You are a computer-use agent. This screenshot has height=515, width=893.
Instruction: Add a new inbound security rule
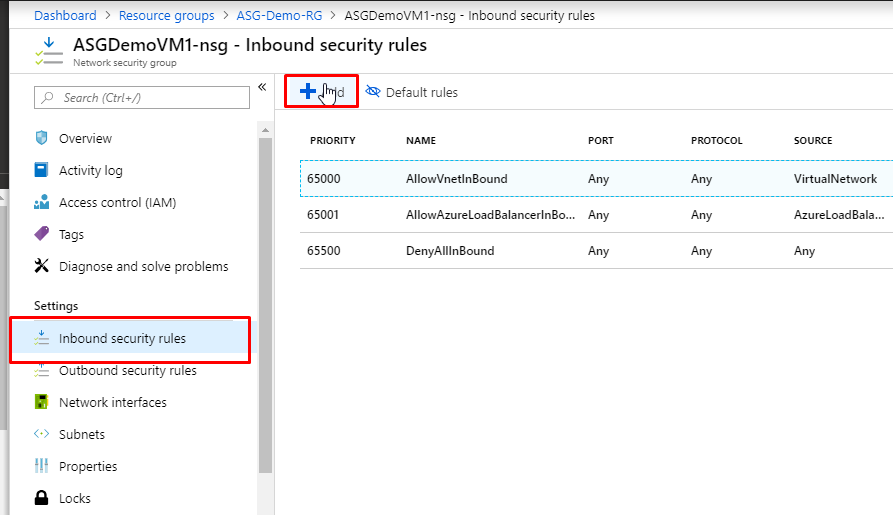coord(321,92)
